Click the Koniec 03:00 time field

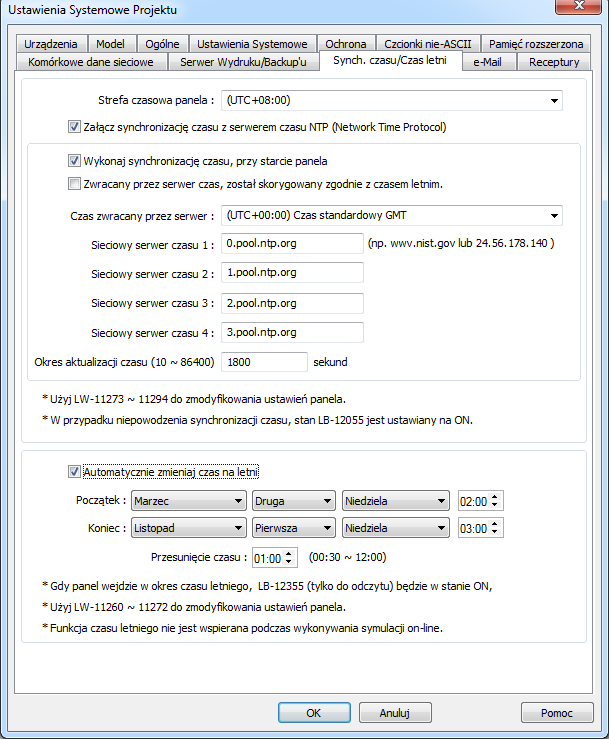[x=474, y=528]
